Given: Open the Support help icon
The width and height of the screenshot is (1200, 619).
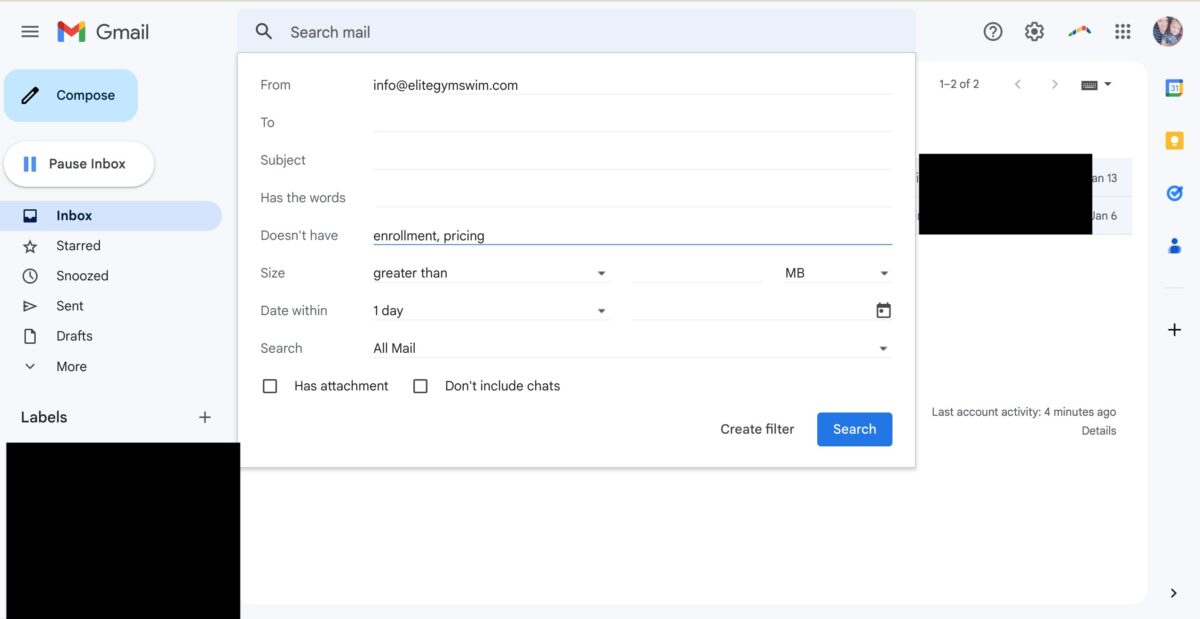Looking at the screenshot, I should pos(993,32).
